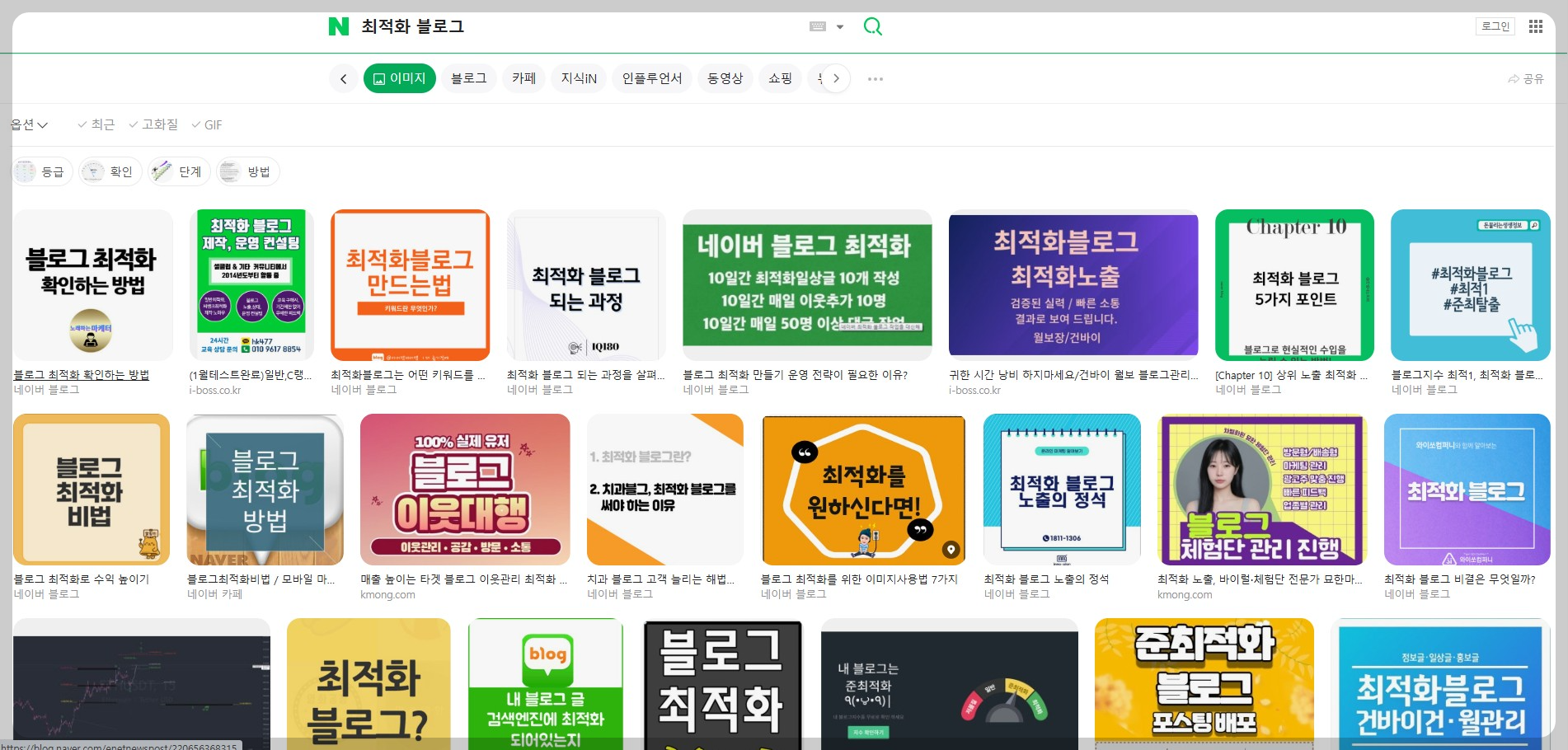1568x750 pixels.
Task: Open the 인플루언서 tab
Action: click(x=652, y=78)
